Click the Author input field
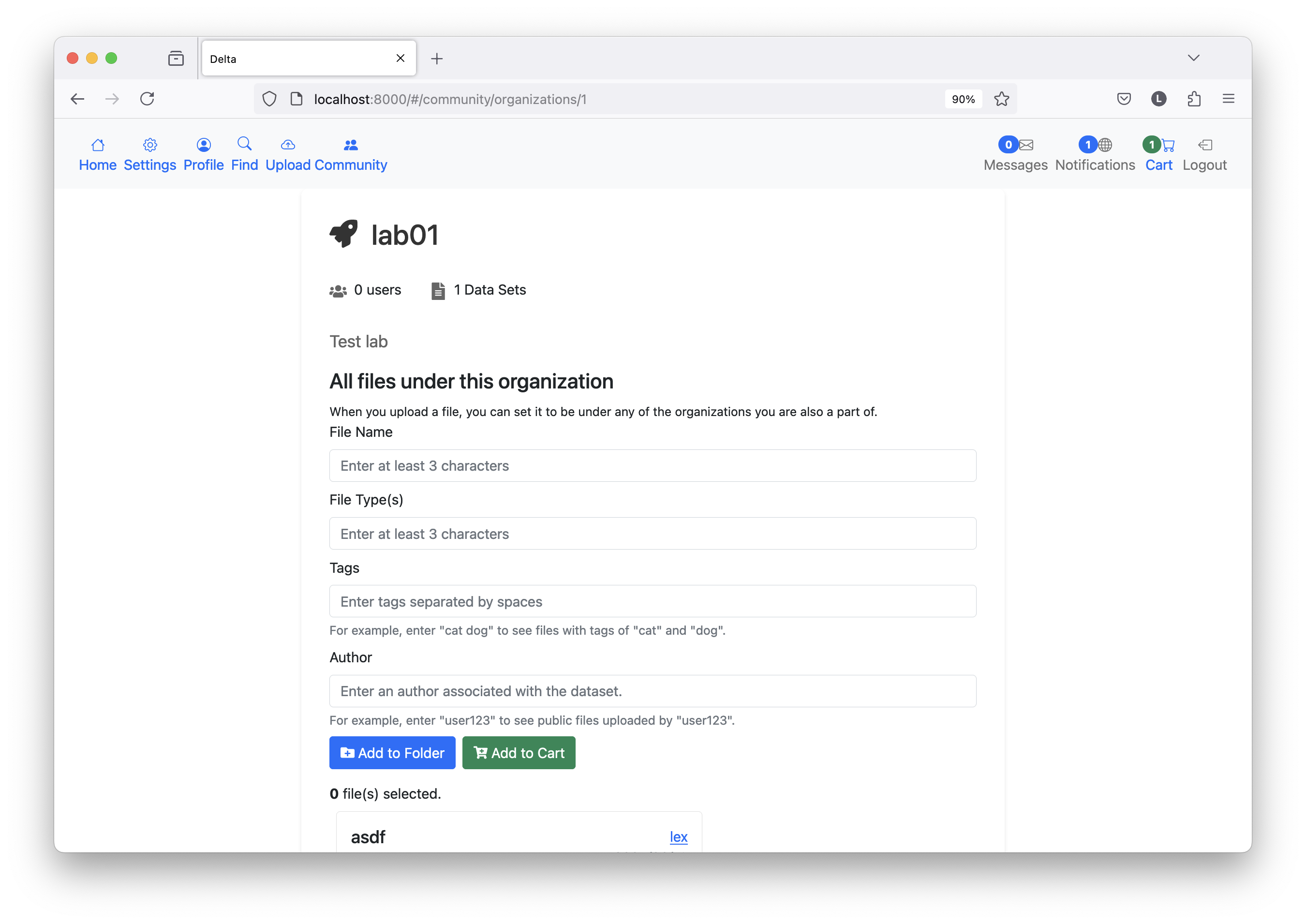This screenshot has width=1306, height=924. coord(653,691)
